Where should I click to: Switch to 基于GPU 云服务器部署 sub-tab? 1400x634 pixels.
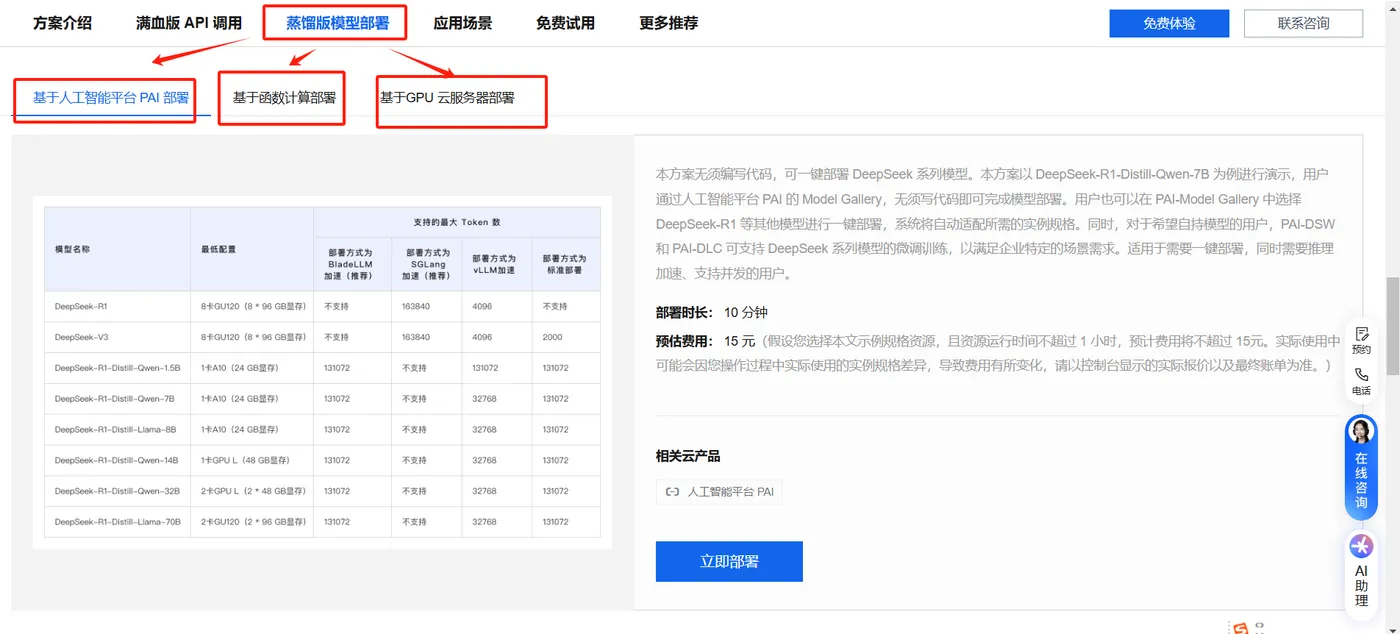(447, 97)
